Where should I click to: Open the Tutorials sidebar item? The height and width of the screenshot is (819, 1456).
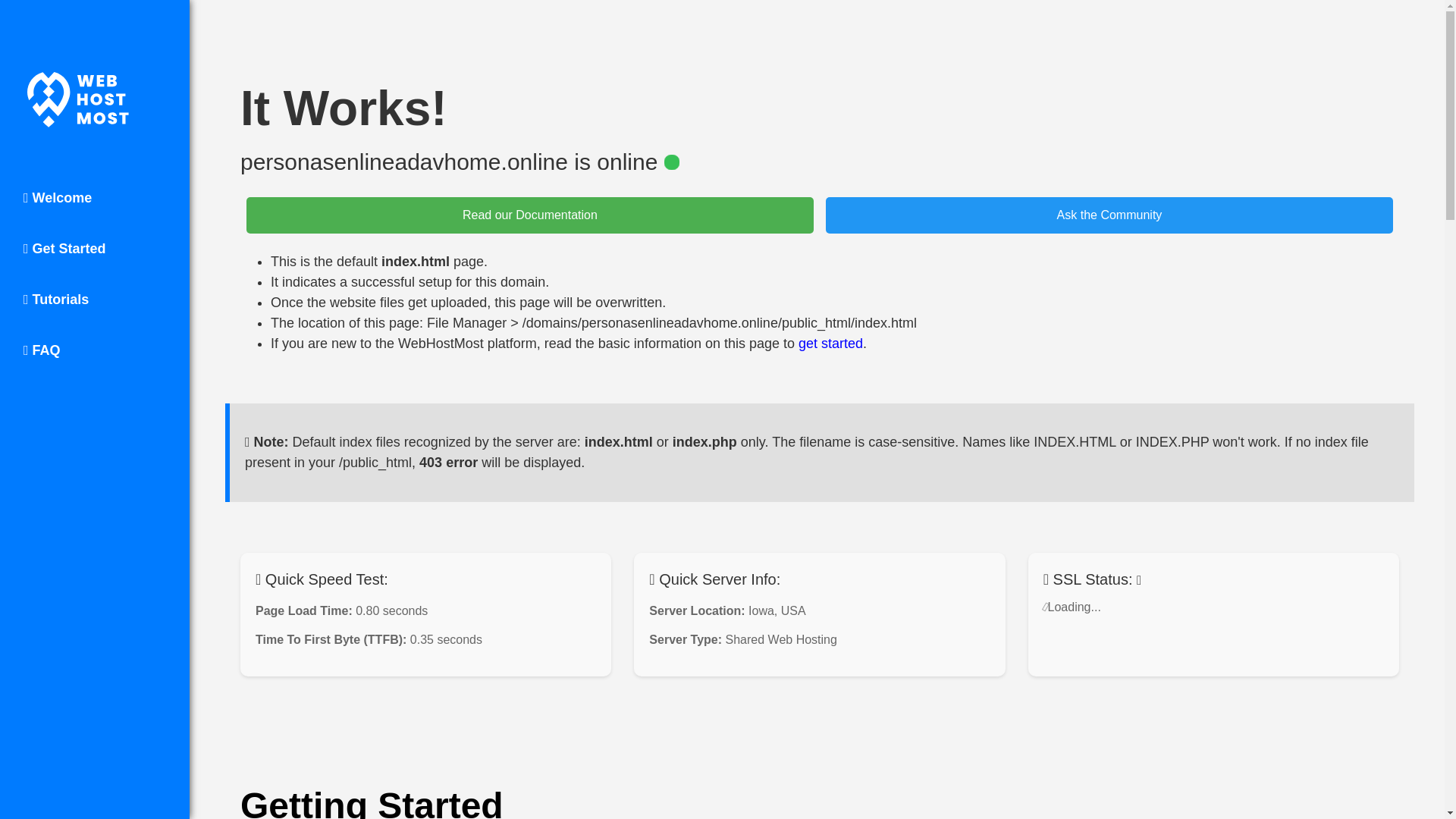coord(56,300)
